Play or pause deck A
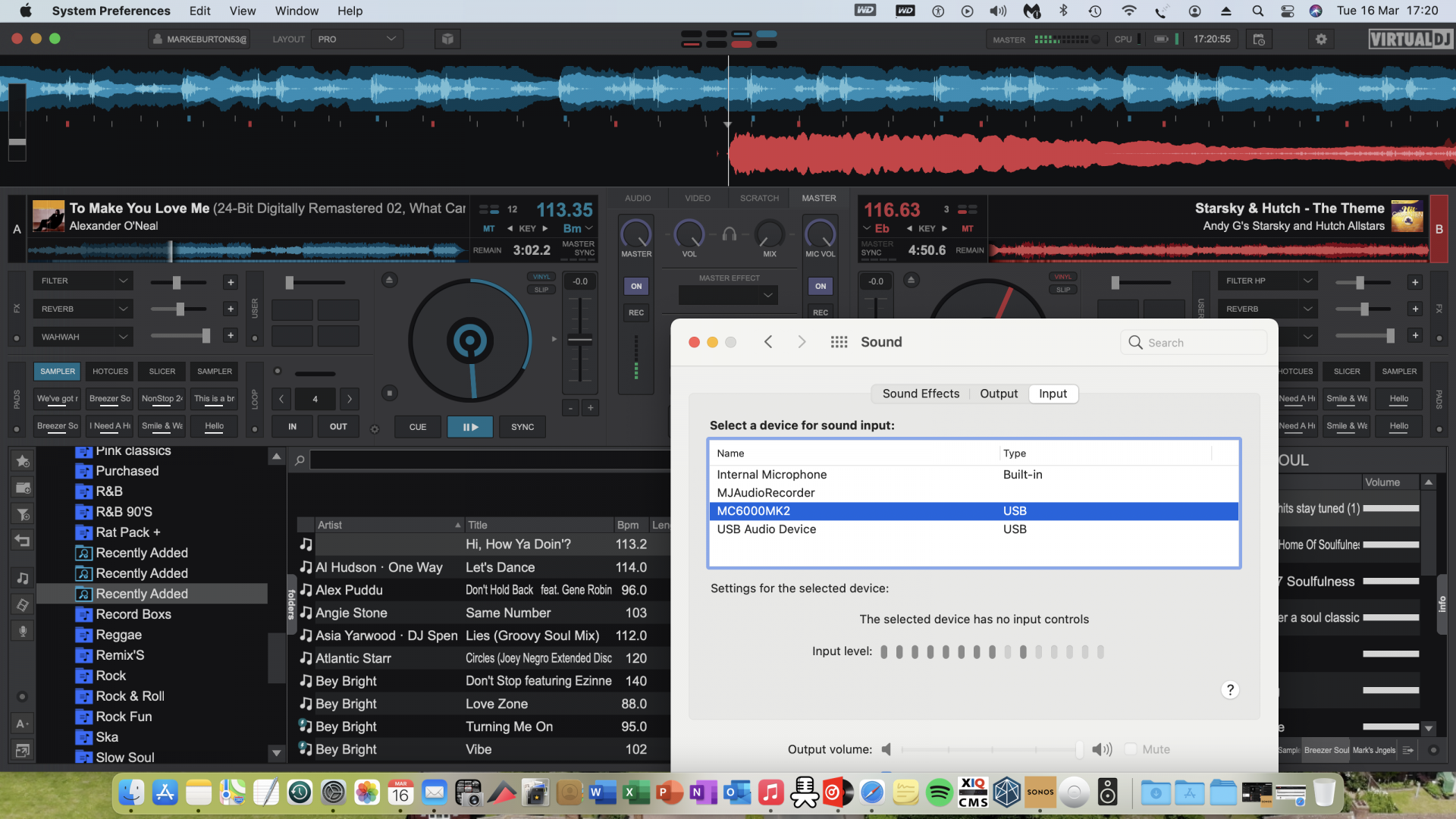Image resolution: width=1456 pixels, height=819 pixels. tap(470, 427)
